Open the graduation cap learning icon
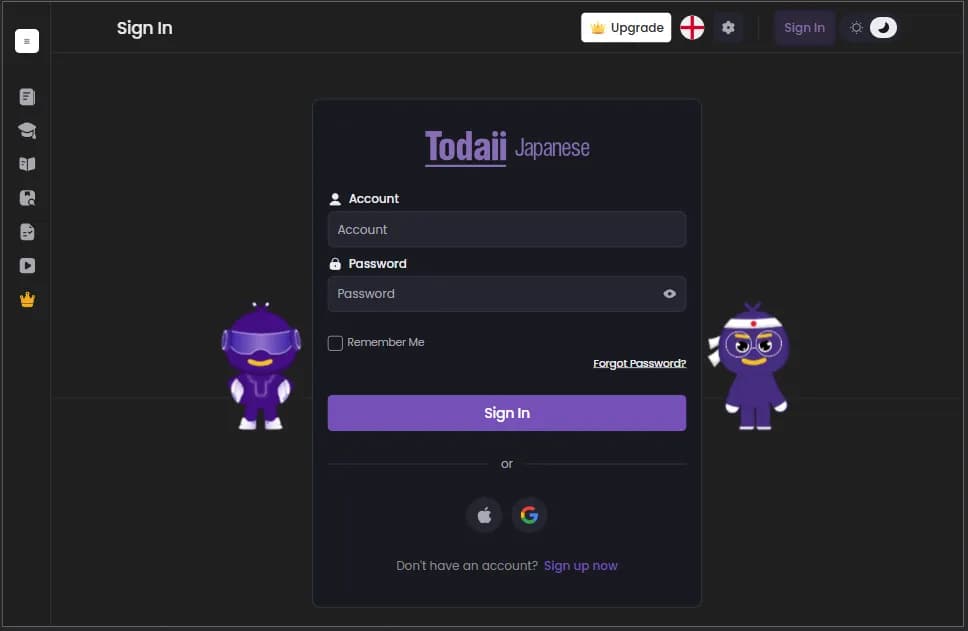 (x=27, y=130)
